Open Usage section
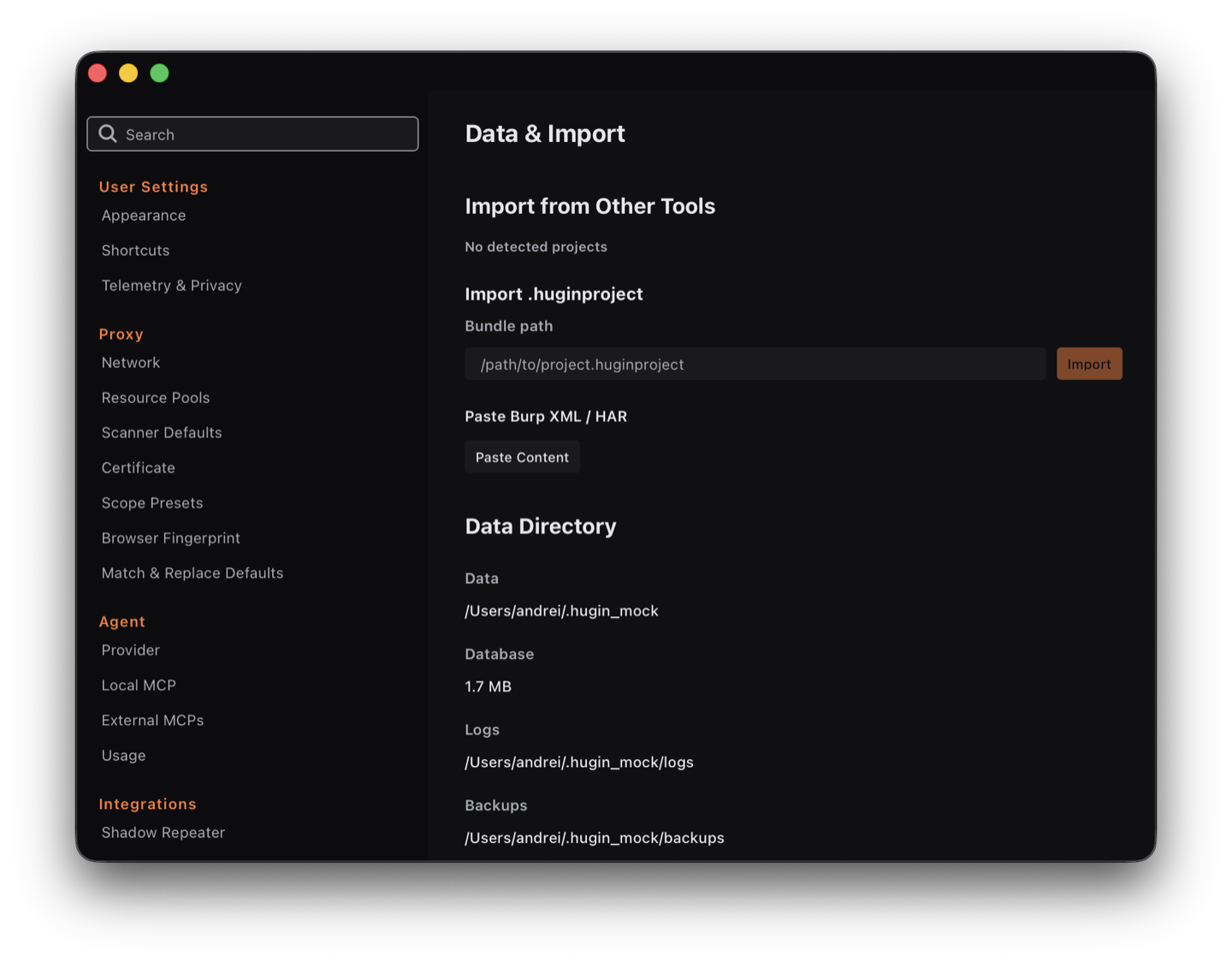This screenshot has height=962, width=1232. point(123,756)
